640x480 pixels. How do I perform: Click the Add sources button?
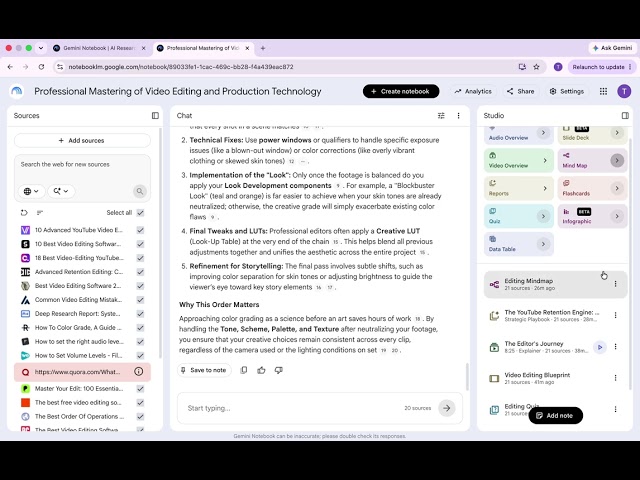click(82, 140)
